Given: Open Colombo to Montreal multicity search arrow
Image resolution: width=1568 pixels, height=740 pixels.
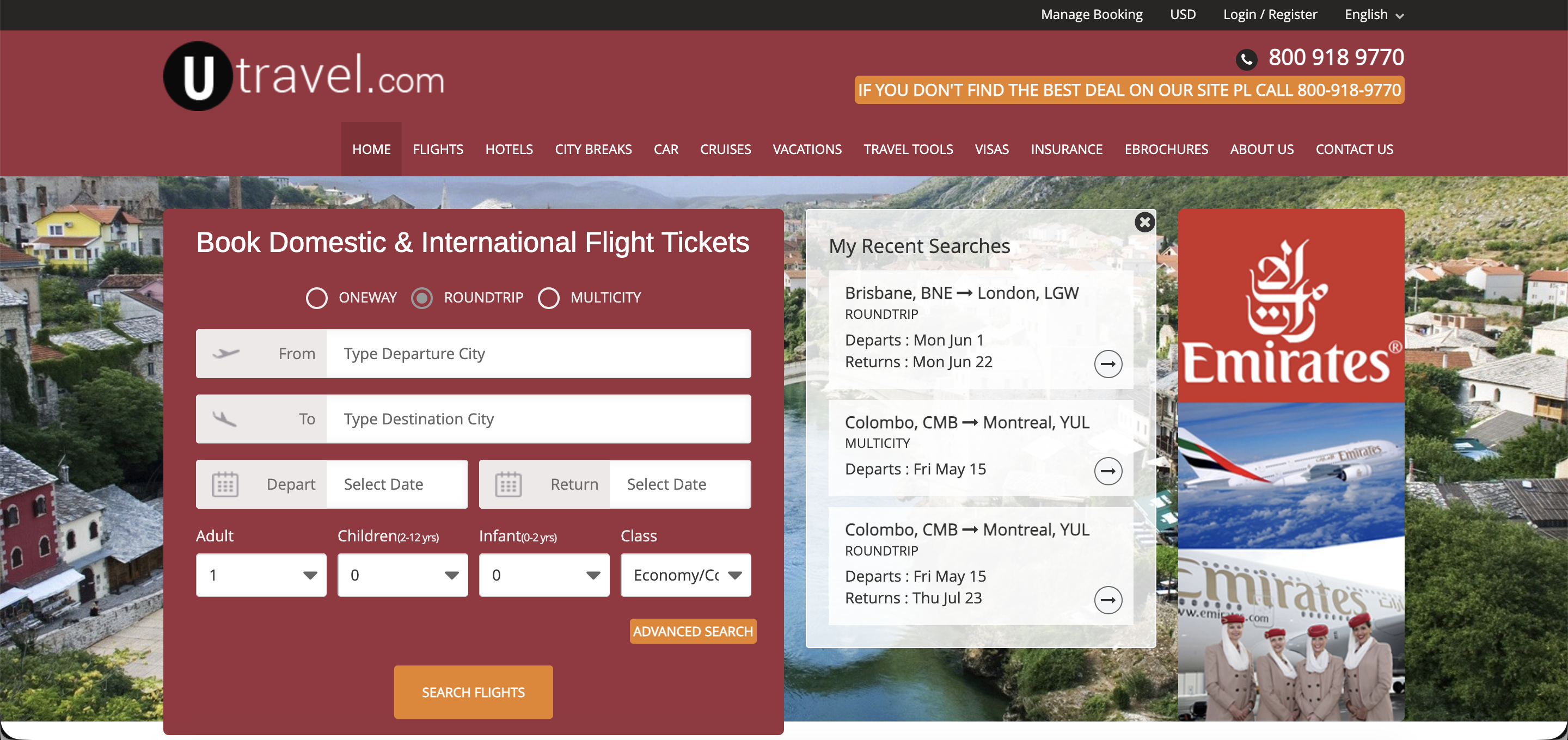Looking at the screenshot, I should point(1108,471).
